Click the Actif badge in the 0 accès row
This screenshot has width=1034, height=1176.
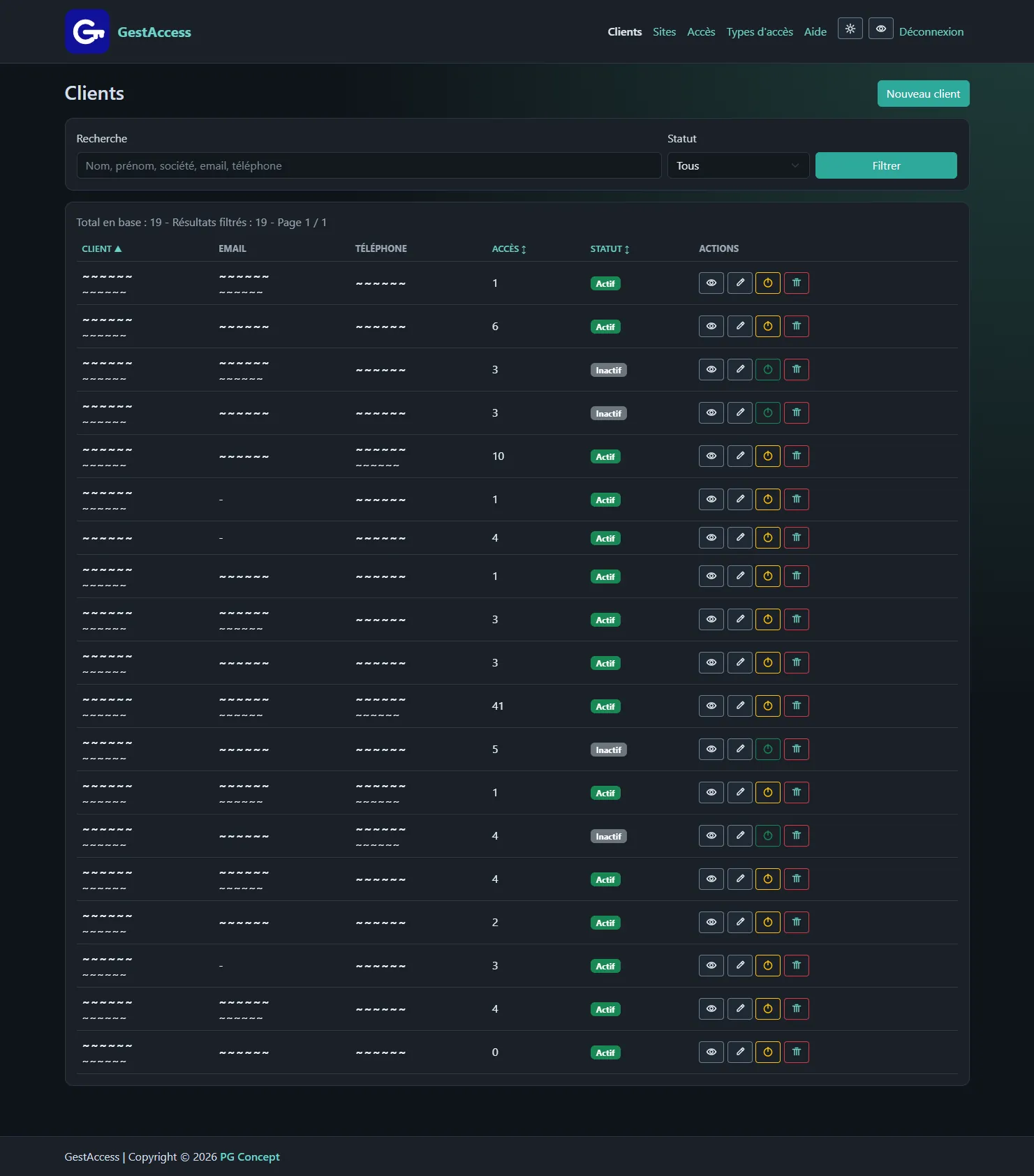click(605, 1052)
